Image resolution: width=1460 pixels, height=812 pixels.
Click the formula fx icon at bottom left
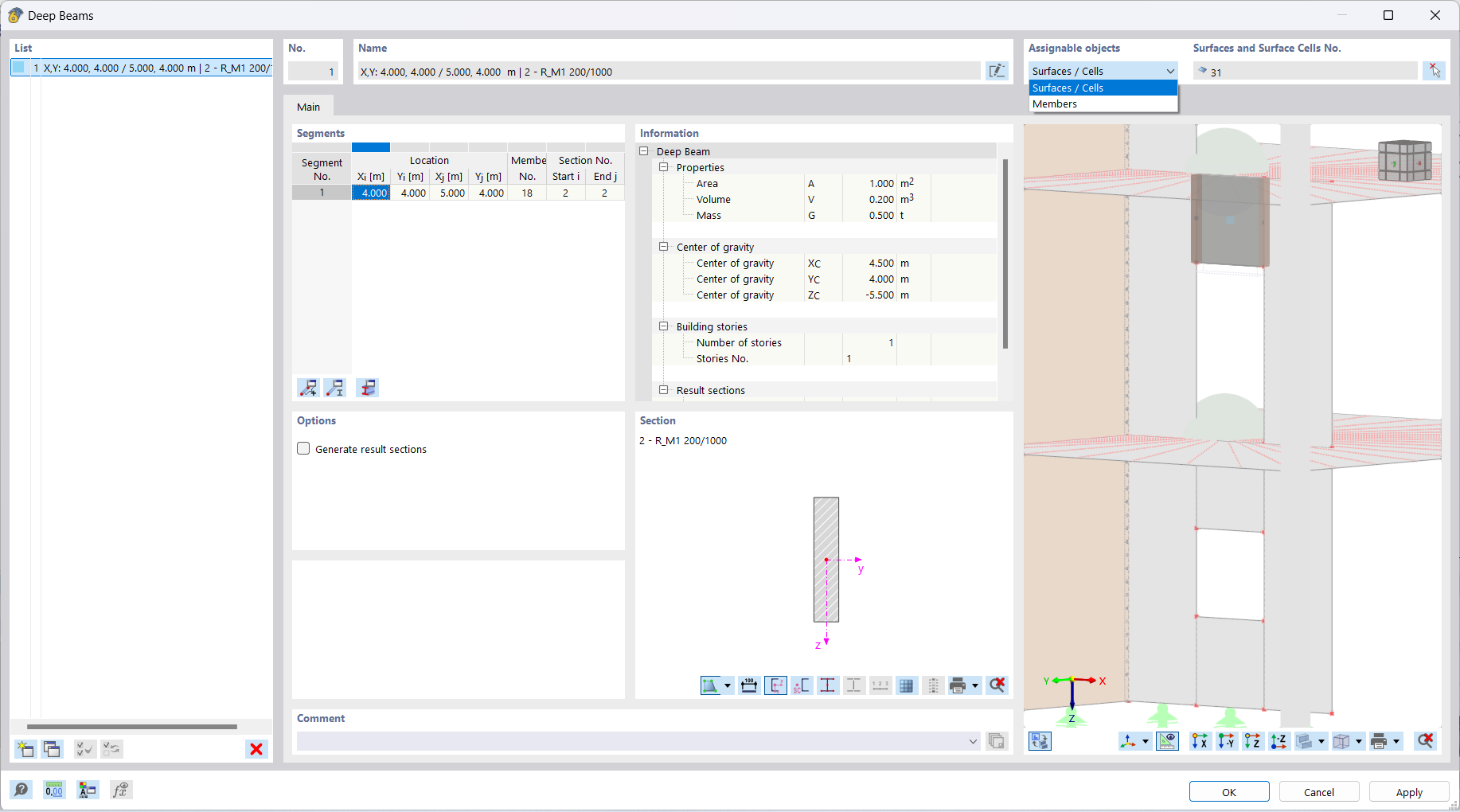(120, 790)
